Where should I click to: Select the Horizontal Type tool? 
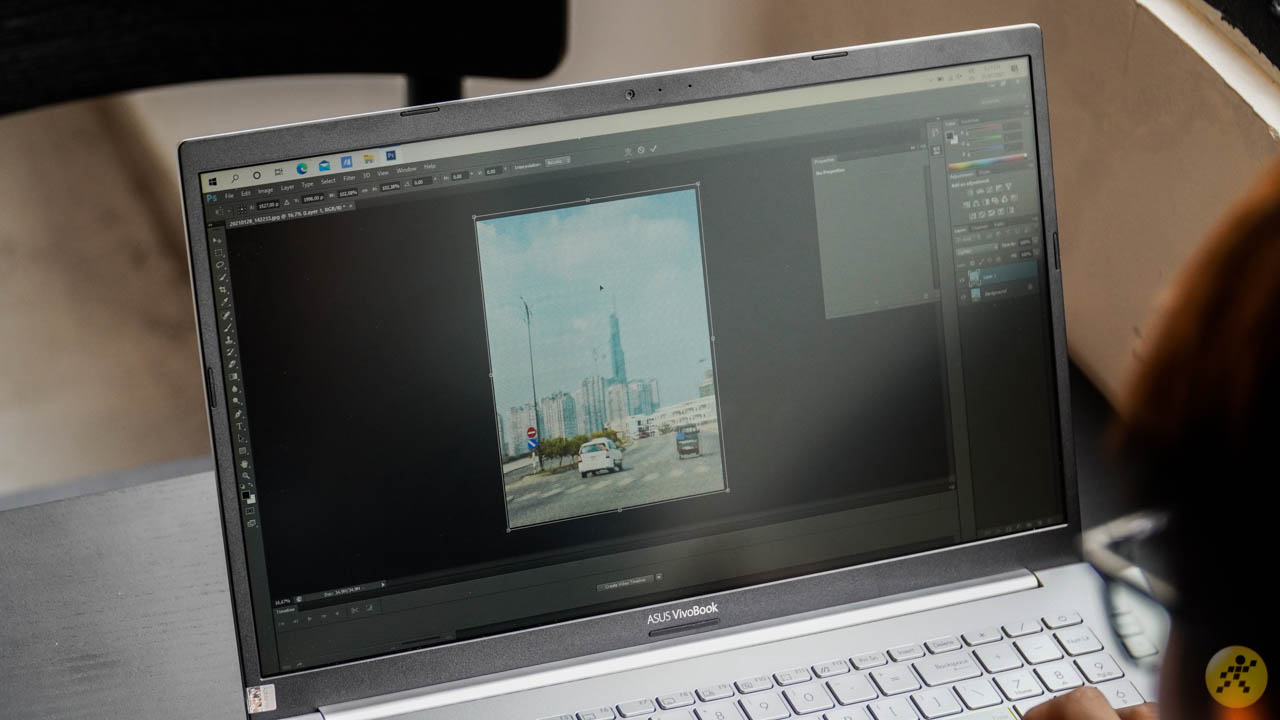point(239,426)
